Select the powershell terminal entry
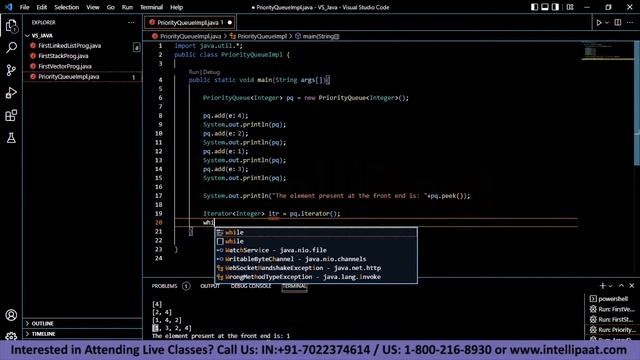Screen dimensions: 640x360 (x=612, y=299)
